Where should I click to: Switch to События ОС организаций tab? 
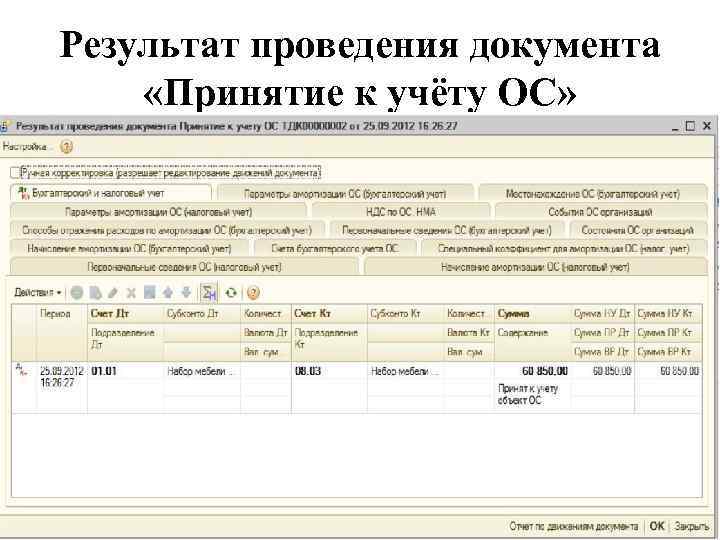[x=601, y=212]
